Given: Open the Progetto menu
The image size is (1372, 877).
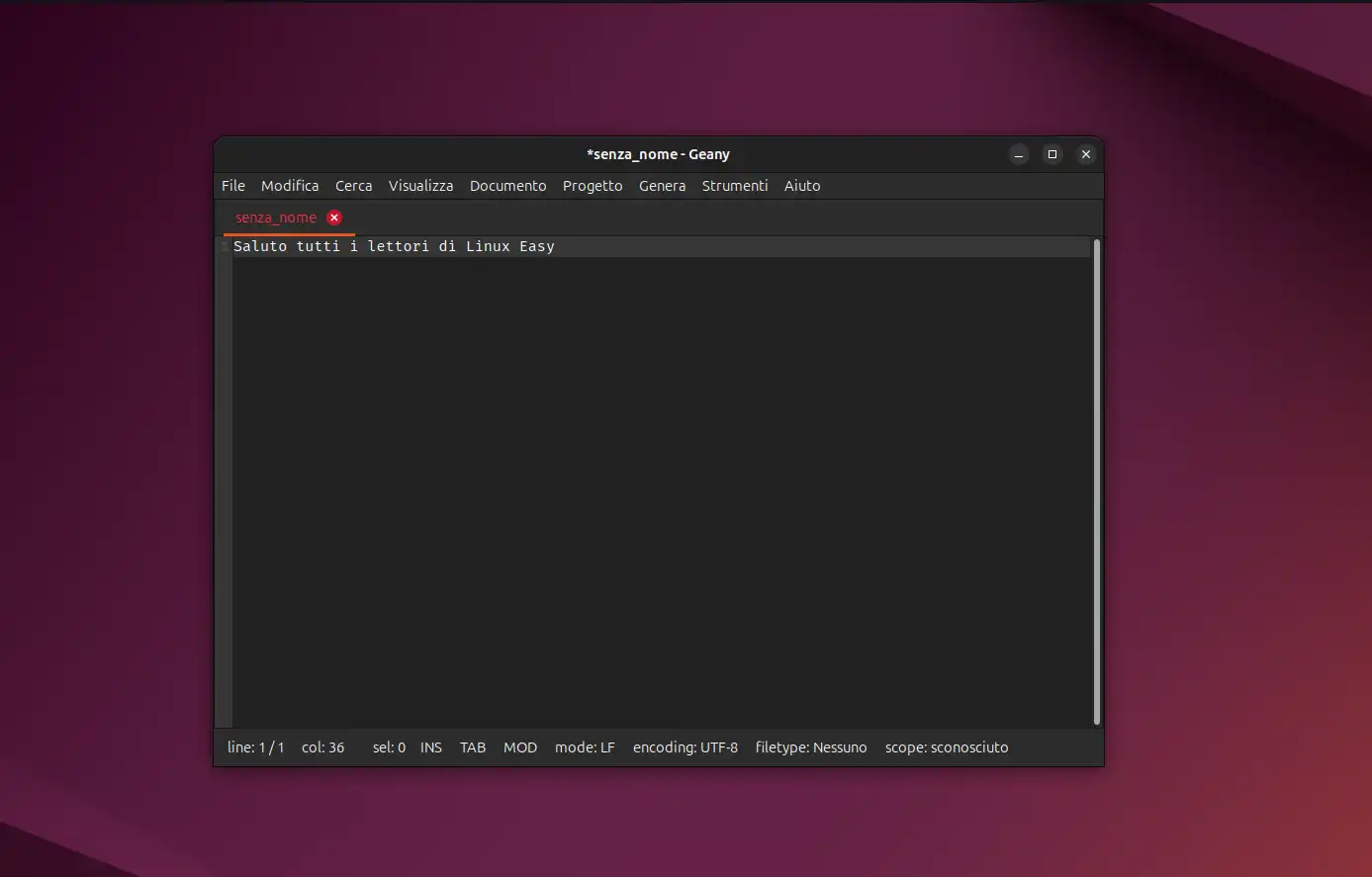Looking at the screenshot, I should tap(593, 186).
